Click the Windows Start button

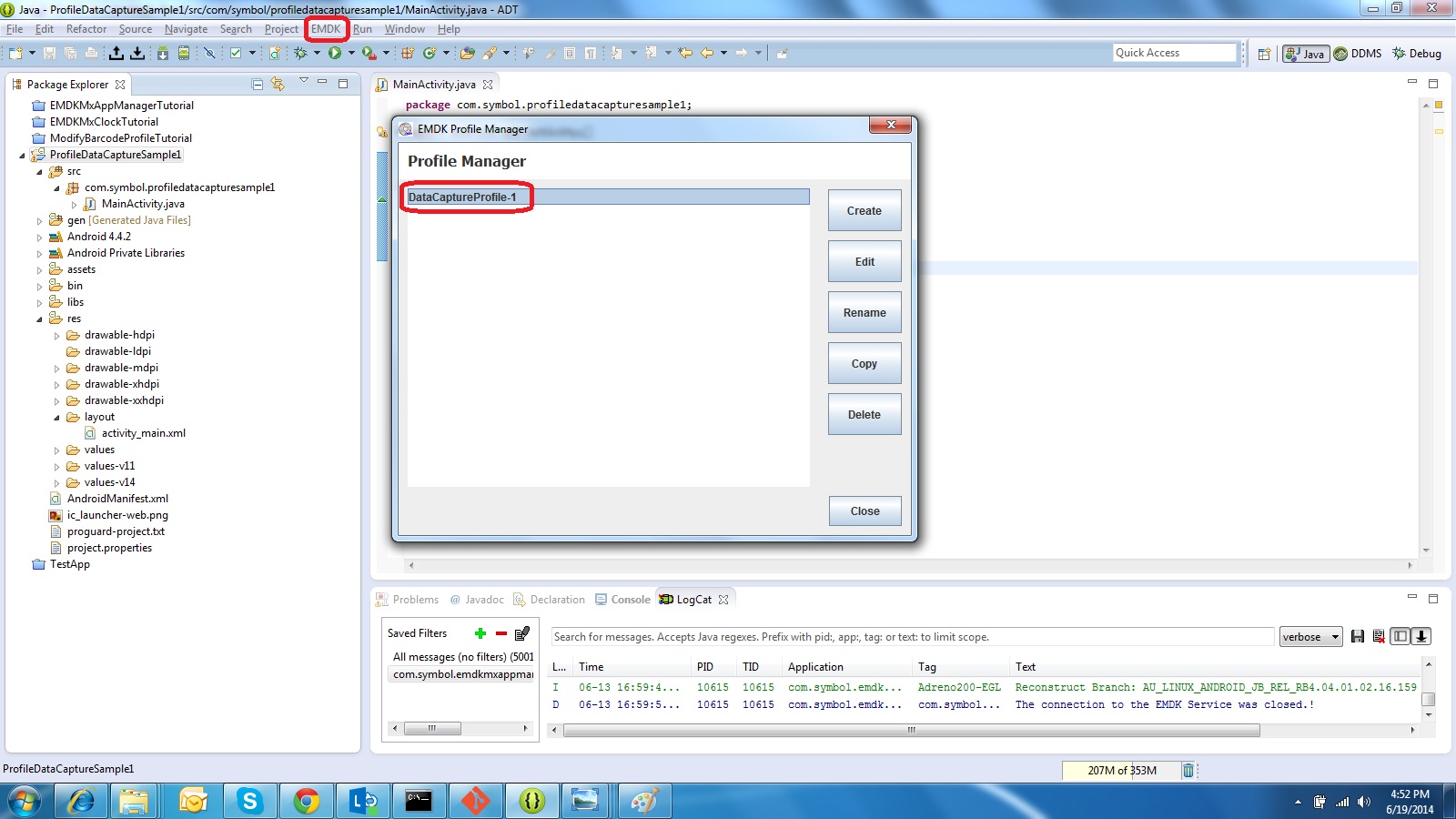click(x=25, y=801)
